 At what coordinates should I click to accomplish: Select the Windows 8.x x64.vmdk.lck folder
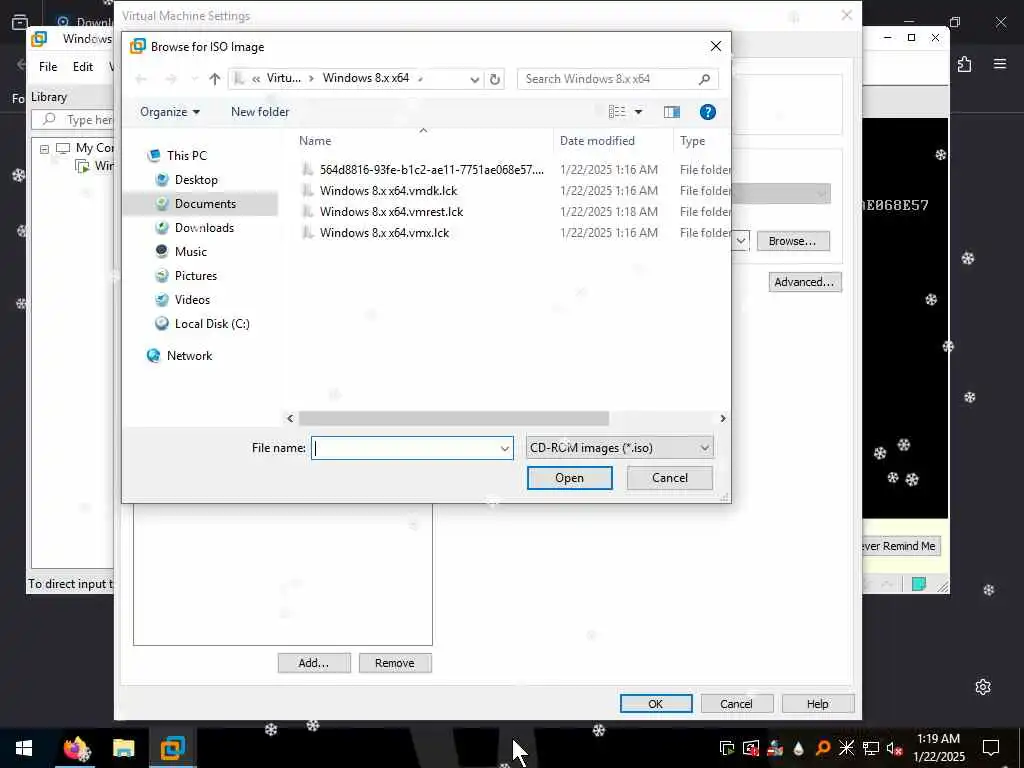coord(388,191)
